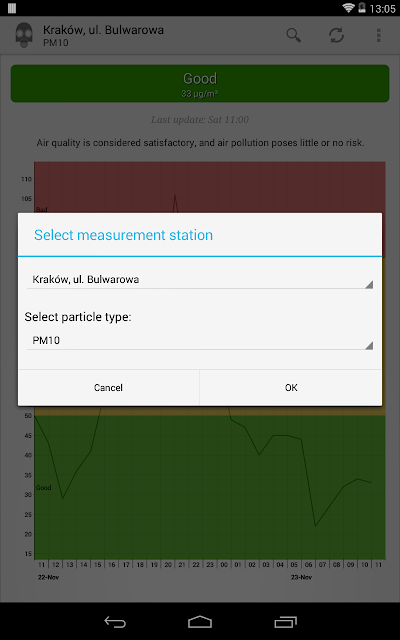Image resolution: width=400 pixels, height=640 pixels.
Task: Open recent apps with the overview icon
Action: coord(285,622)
